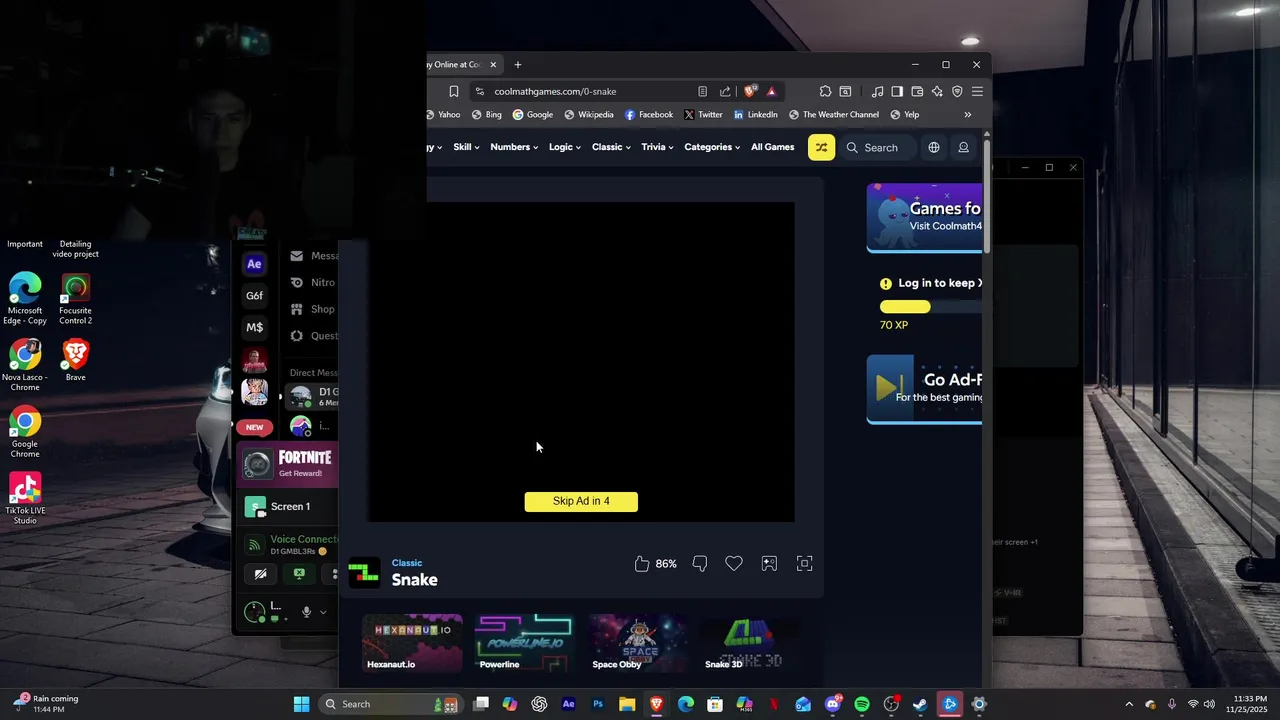The image size is (1280, 720).
Task: Open the Hexanaut.io game thumbnail
Action: [x=412, y=643]
